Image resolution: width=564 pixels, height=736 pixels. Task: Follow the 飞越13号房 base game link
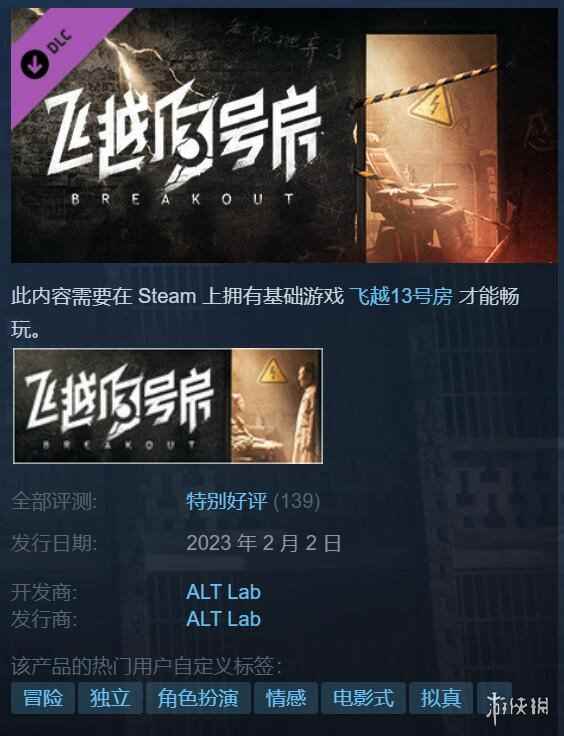[401, 297]
